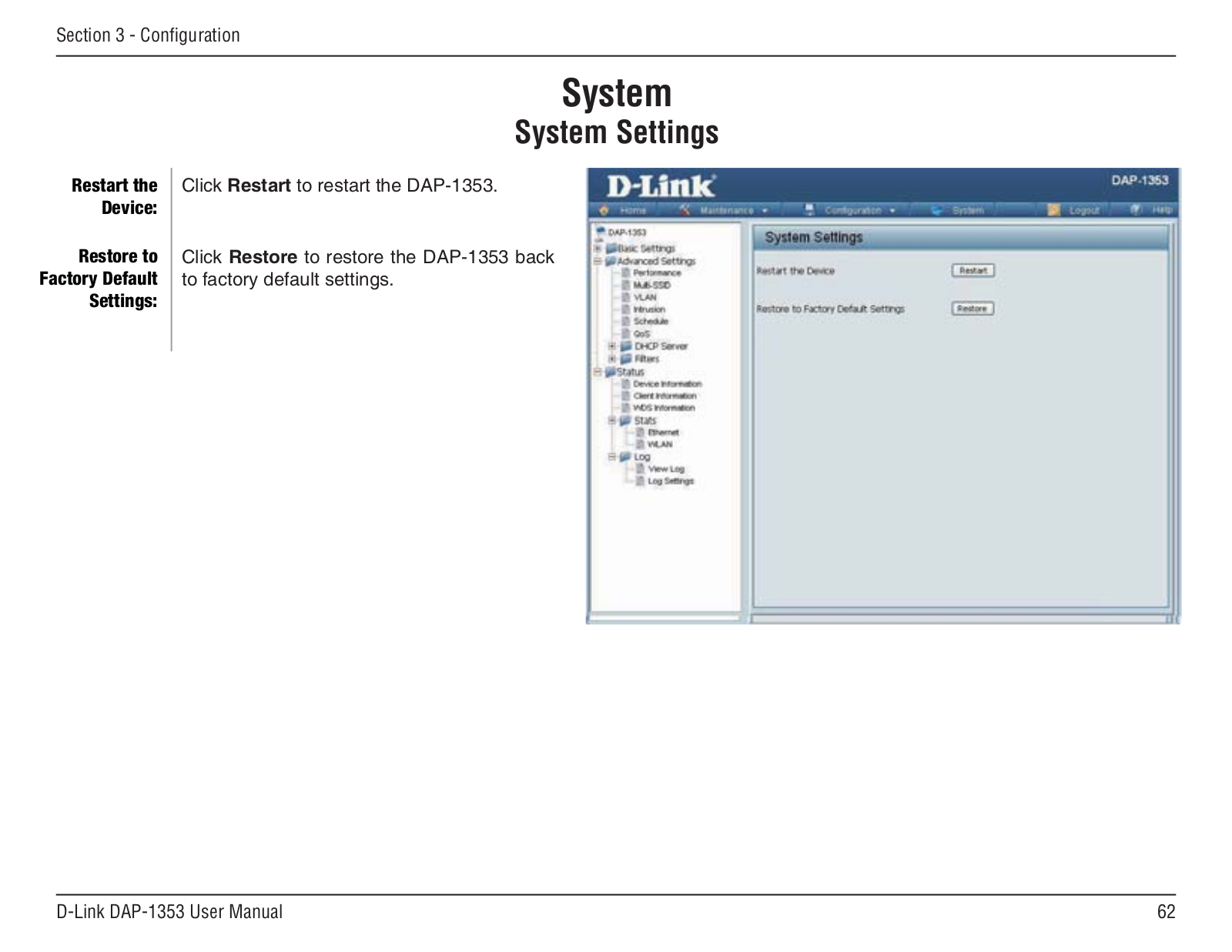Click the View Log page icon
1232x952 pixels.
tap(641, 469)
